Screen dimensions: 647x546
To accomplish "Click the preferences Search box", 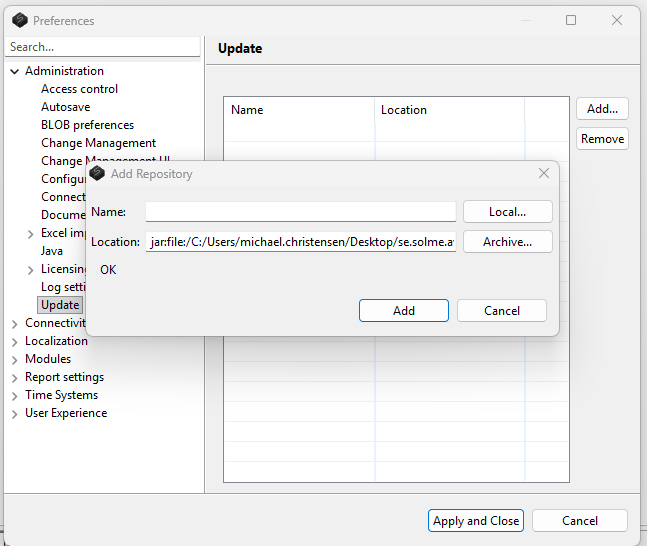I will pyautogui.click(x=103, y=47).
